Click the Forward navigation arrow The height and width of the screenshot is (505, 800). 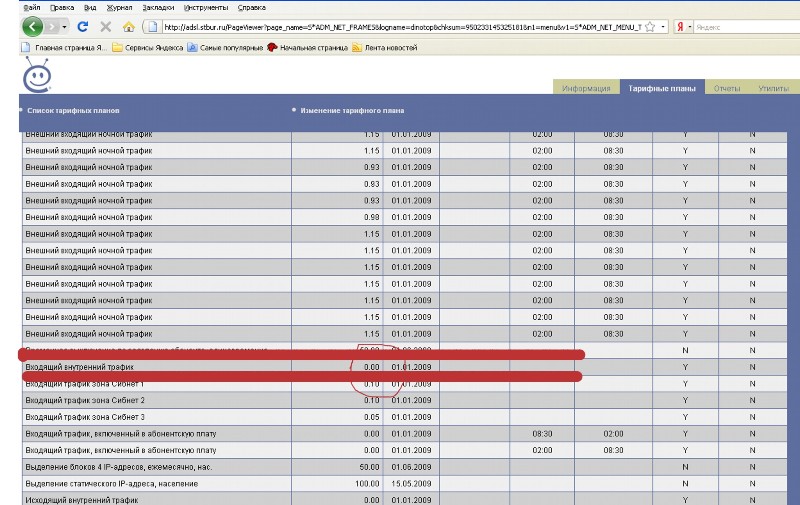tap(52, 27)
